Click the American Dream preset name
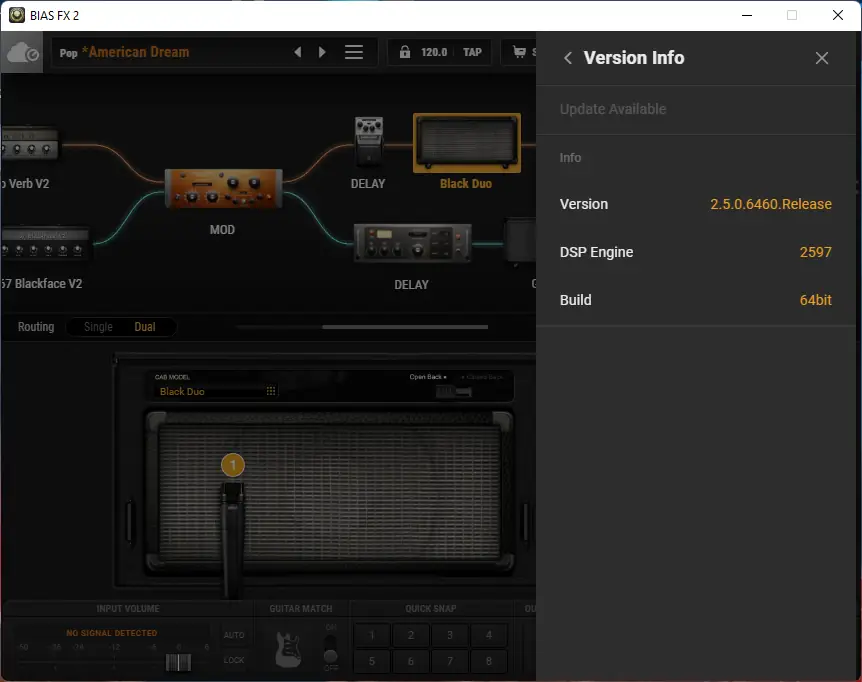 (x=136, y=52)
